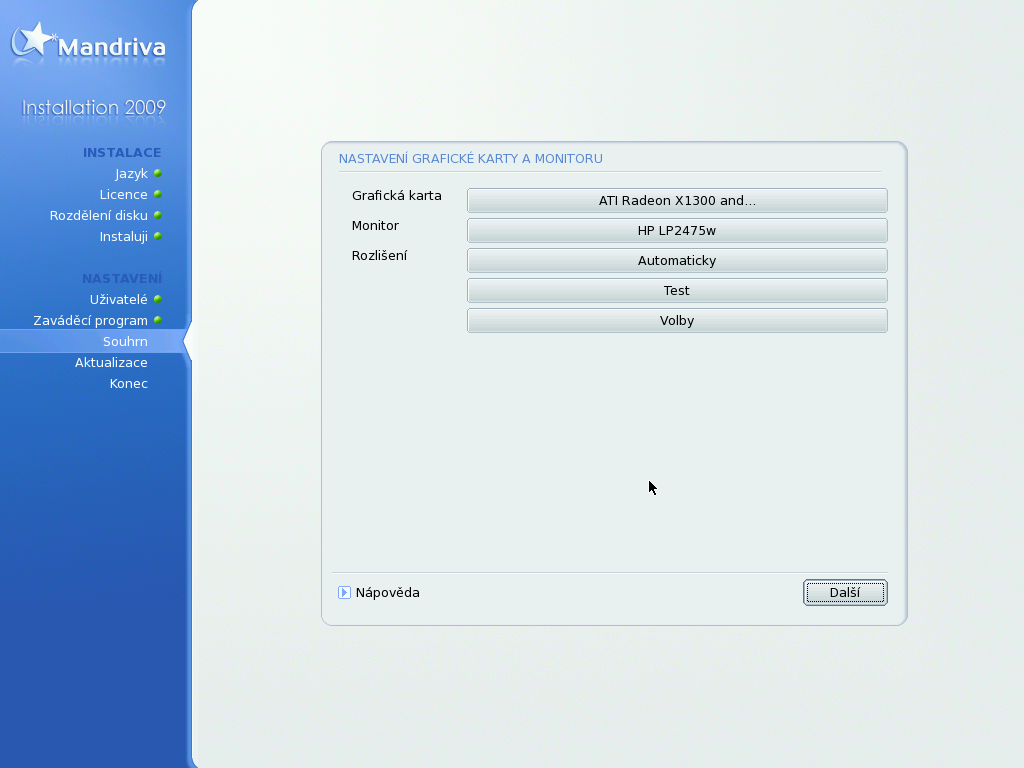Select the Uživatelé step in sidebar

(x=118, y=300)
